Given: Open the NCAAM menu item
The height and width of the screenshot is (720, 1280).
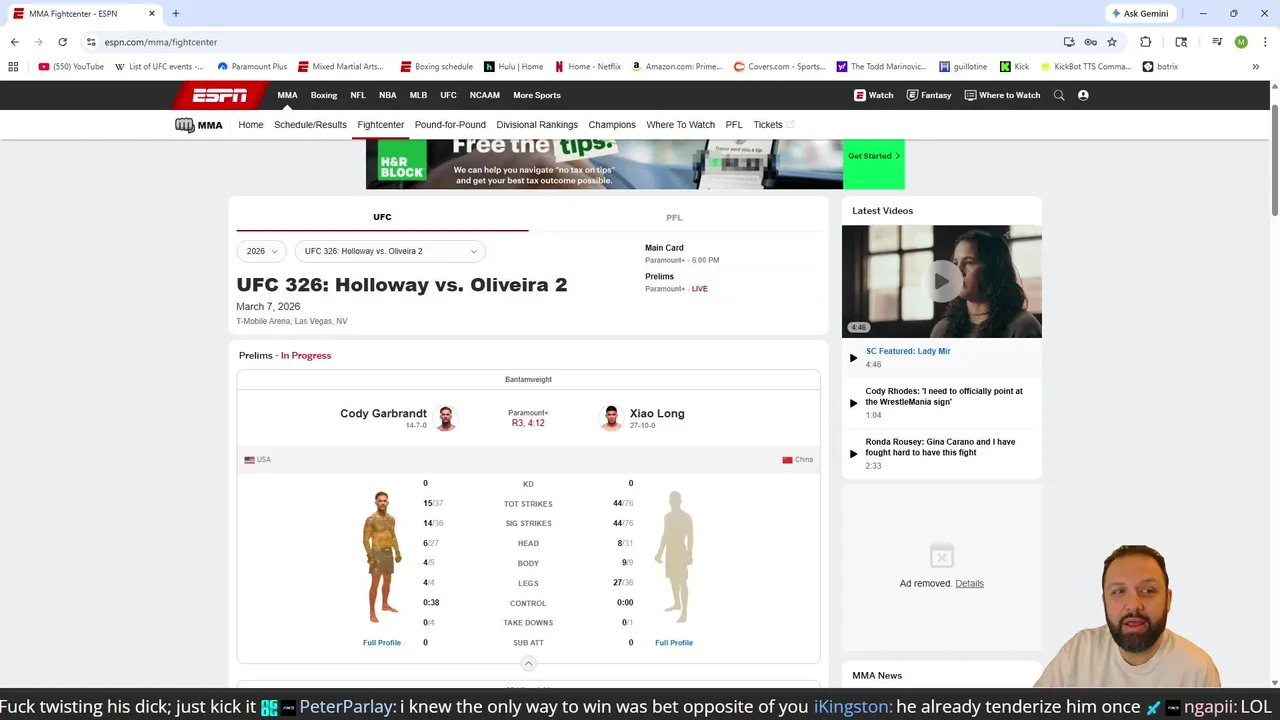Looking at the screenshot, I should 485,95.
